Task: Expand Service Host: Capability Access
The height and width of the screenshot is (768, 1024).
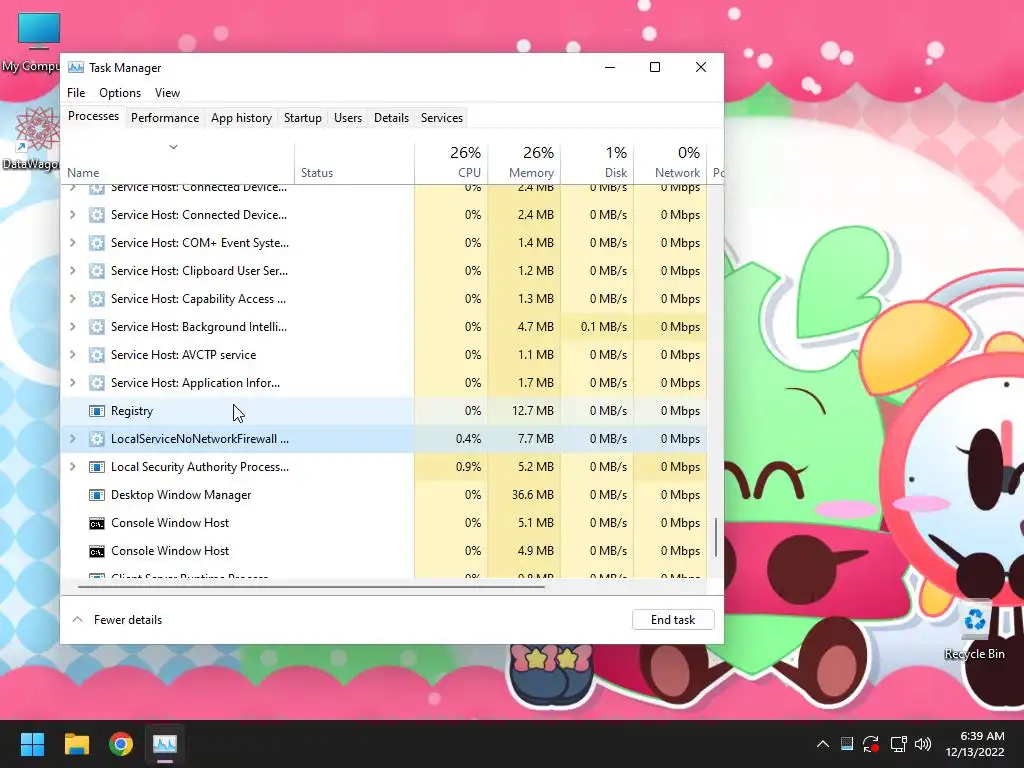Action: [72, 299]
